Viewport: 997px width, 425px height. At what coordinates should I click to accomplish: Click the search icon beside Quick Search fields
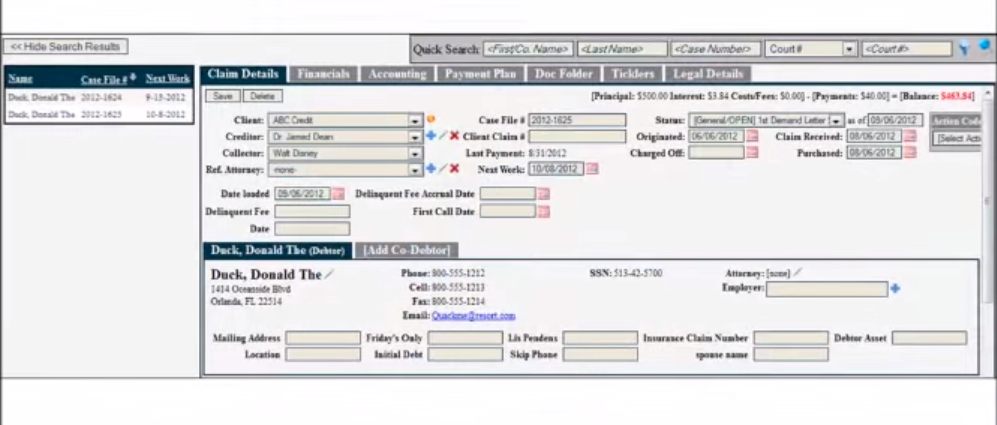[965, 47]
